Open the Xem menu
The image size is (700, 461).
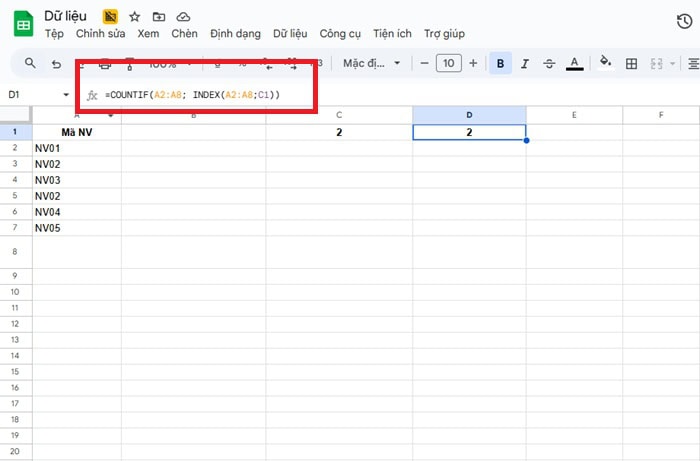[x=148, y=33]
